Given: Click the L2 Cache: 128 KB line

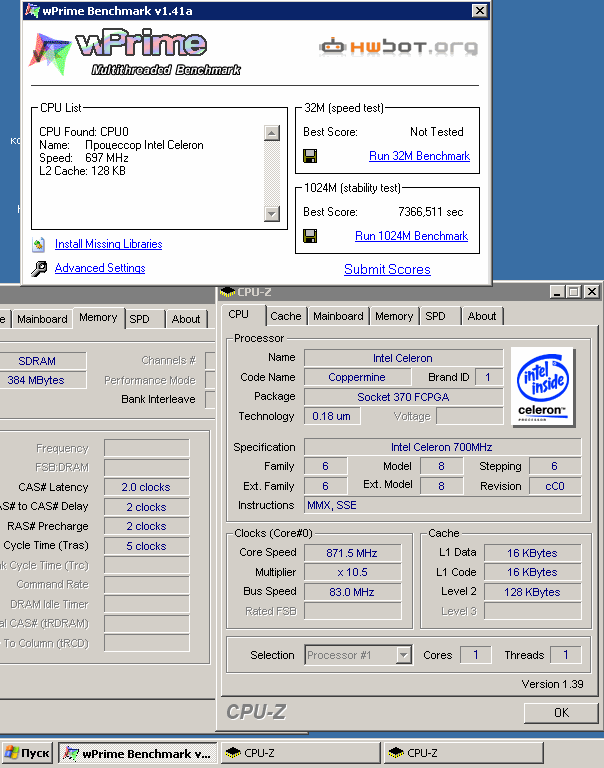Looking at the screenshot, I should (x=82, y=171).
